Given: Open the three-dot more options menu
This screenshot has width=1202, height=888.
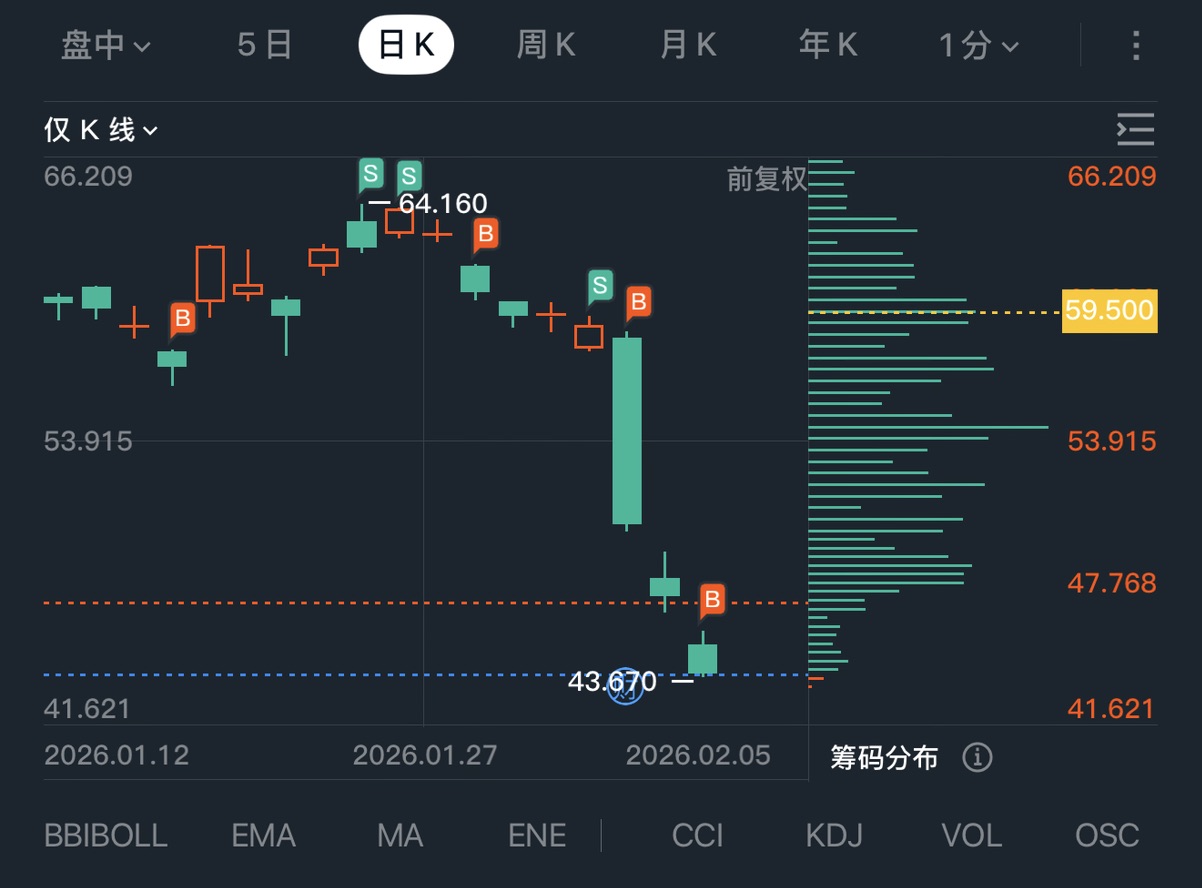Looking at the screenshot, I should click(1135, 46).
